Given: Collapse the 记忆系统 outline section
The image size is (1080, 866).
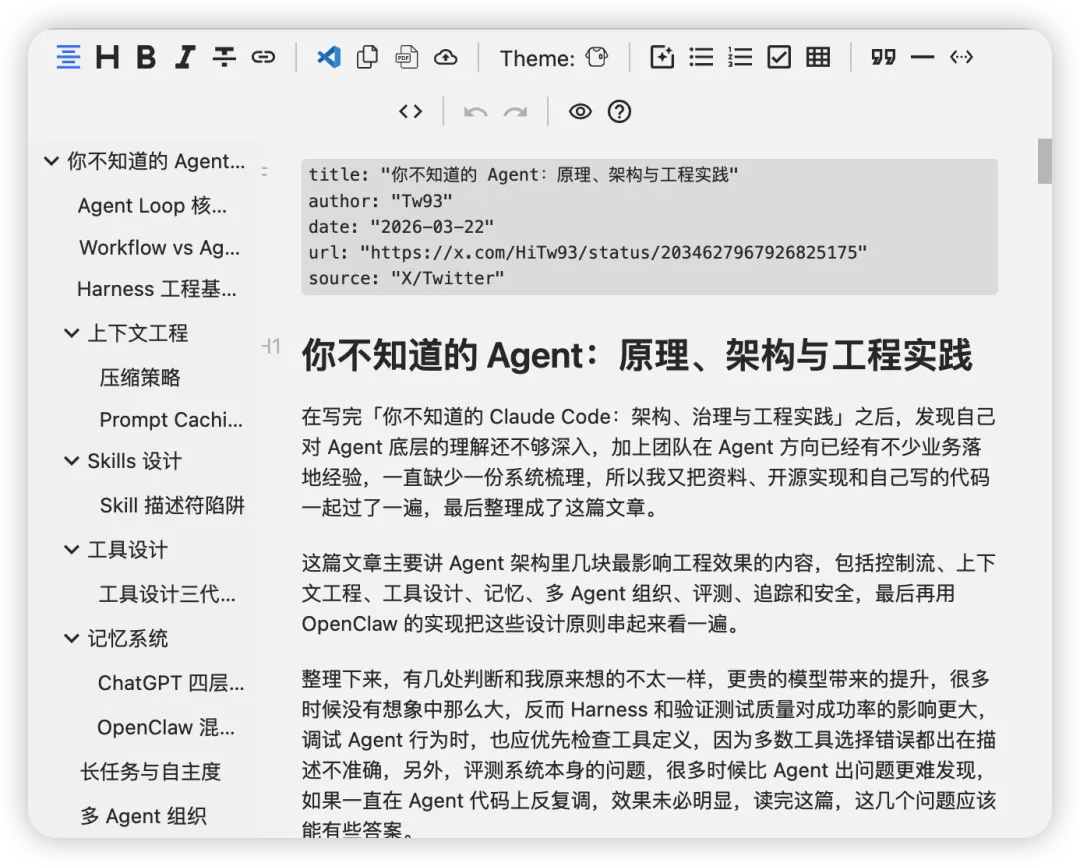Looking at the screenshot, I should click(x=70, y=638).
